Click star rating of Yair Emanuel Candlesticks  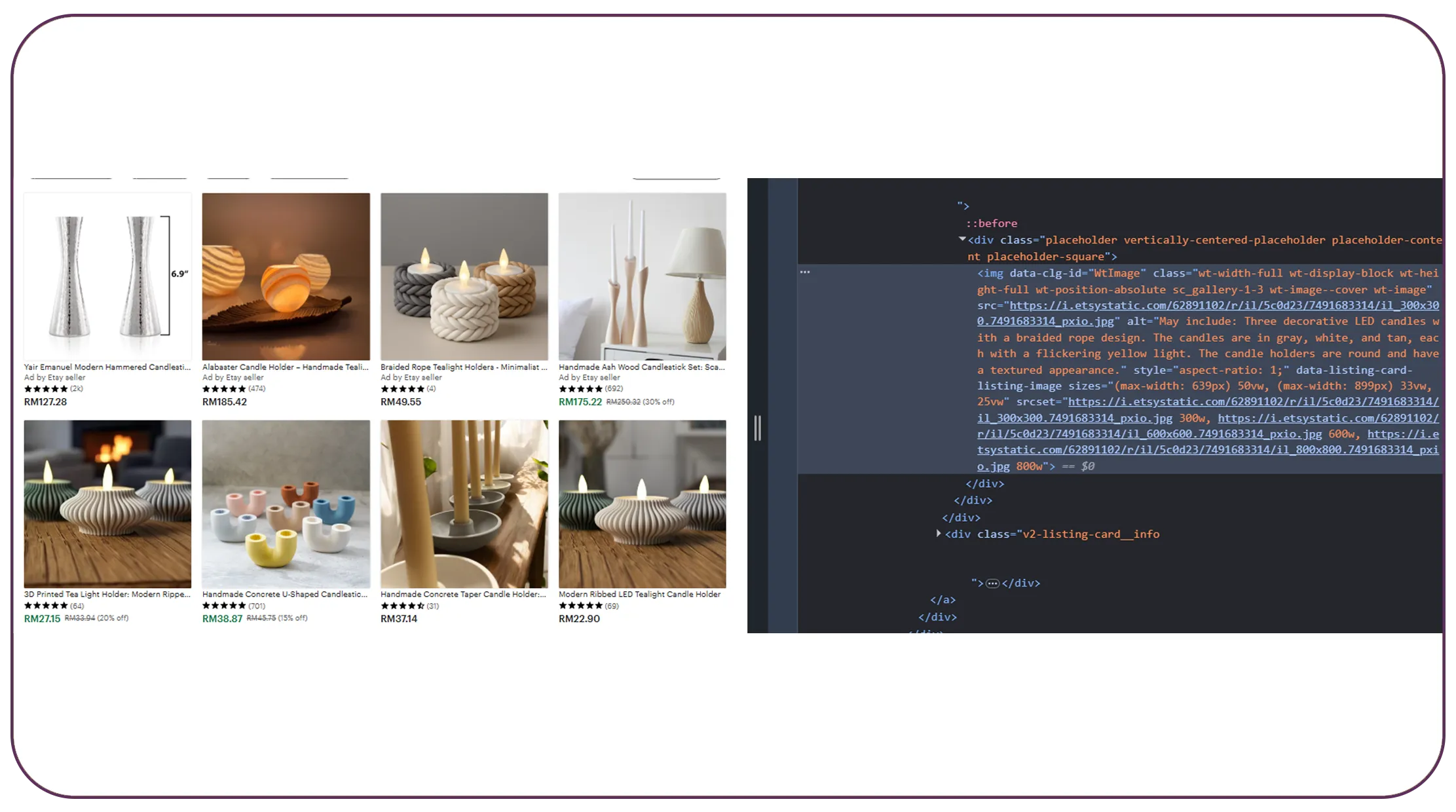click(x=46, y=389)
